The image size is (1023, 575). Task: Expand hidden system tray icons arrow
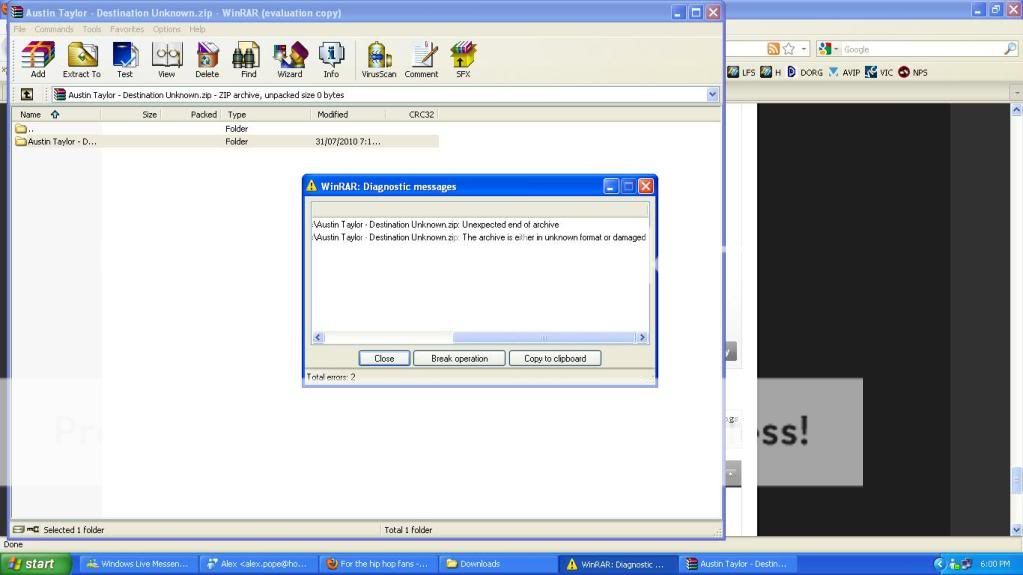pyautogui.click(x=939, y=564)
